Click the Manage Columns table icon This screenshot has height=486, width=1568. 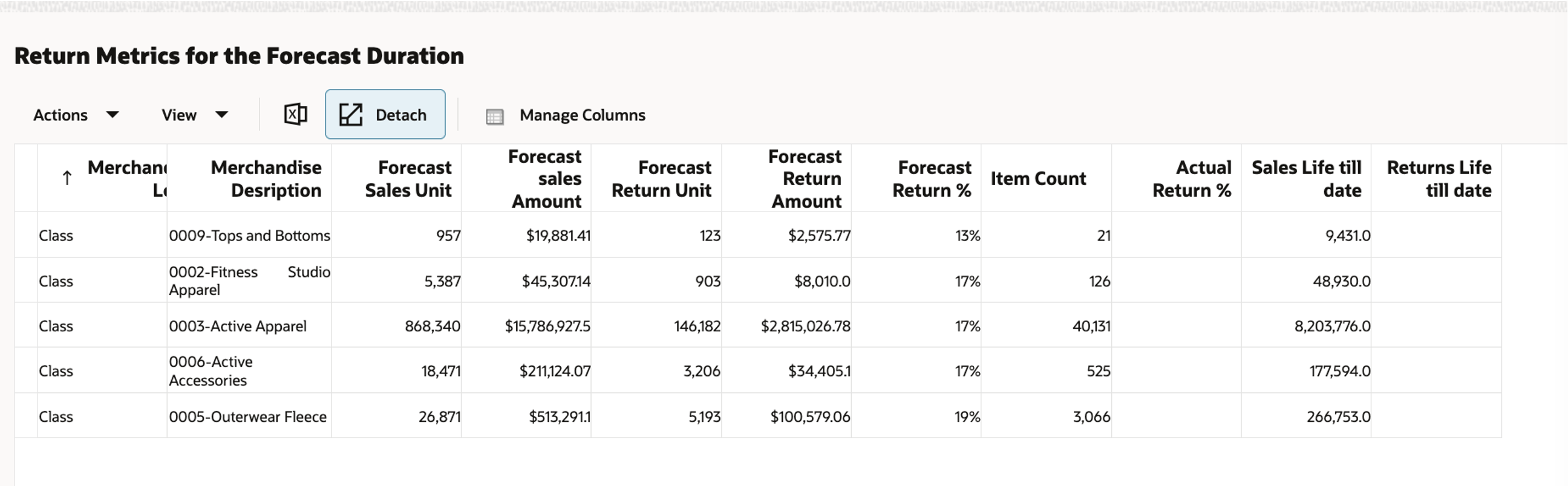[495, 116]
